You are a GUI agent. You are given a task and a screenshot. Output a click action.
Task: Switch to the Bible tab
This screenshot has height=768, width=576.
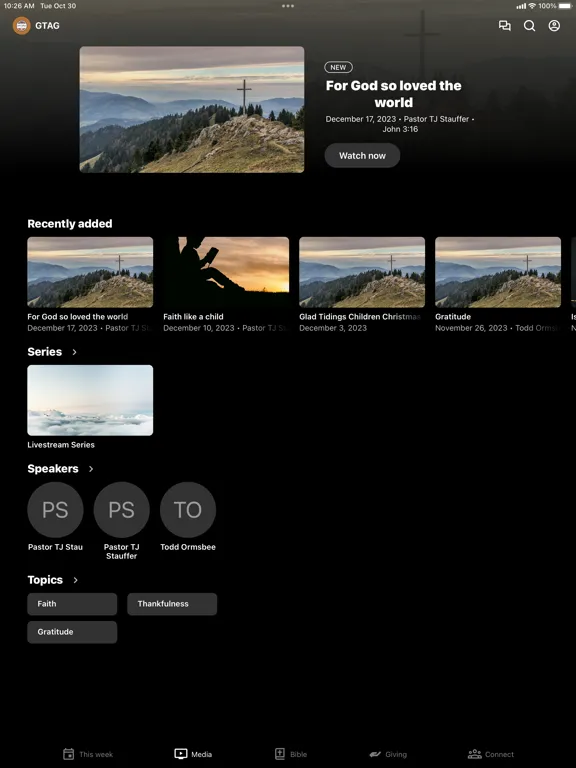point(291,754)
